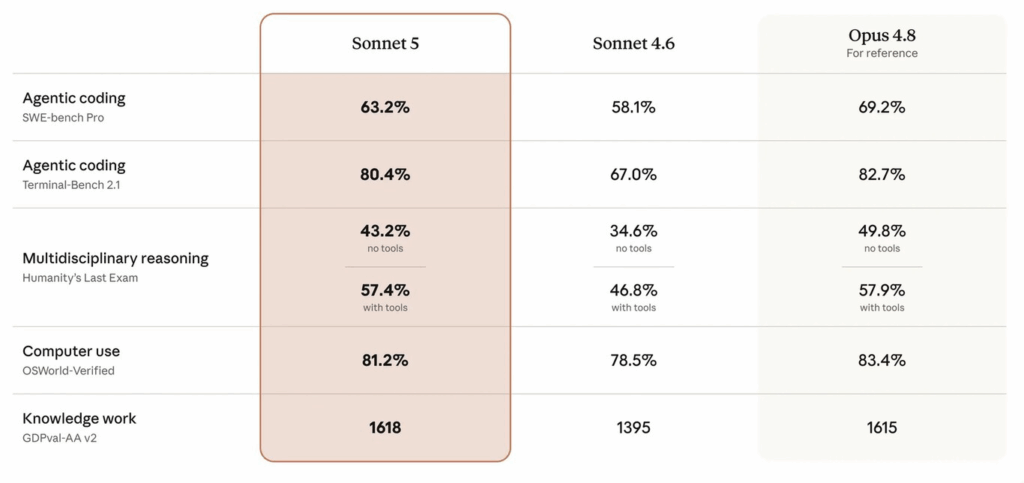This screenshot has width=1024, height=483.
Task: Select the Multidisciplinary reasoning row heading
Action: [116, 258]
